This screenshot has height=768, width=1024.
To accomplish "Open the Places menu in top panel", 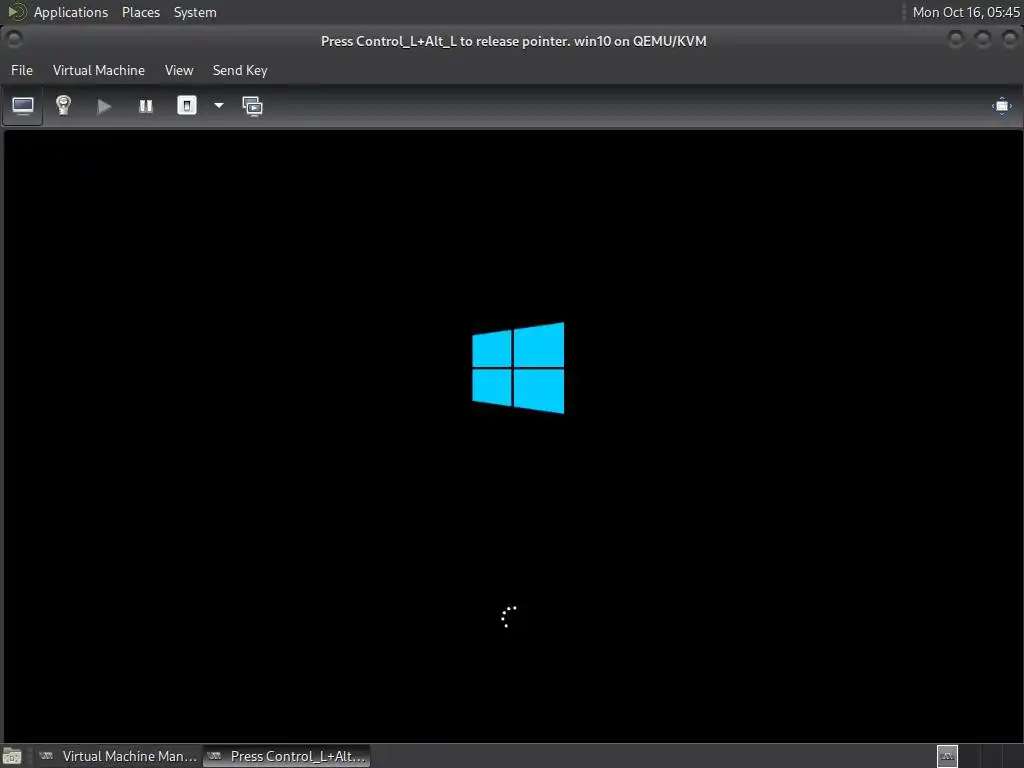I will pos(140,12).
